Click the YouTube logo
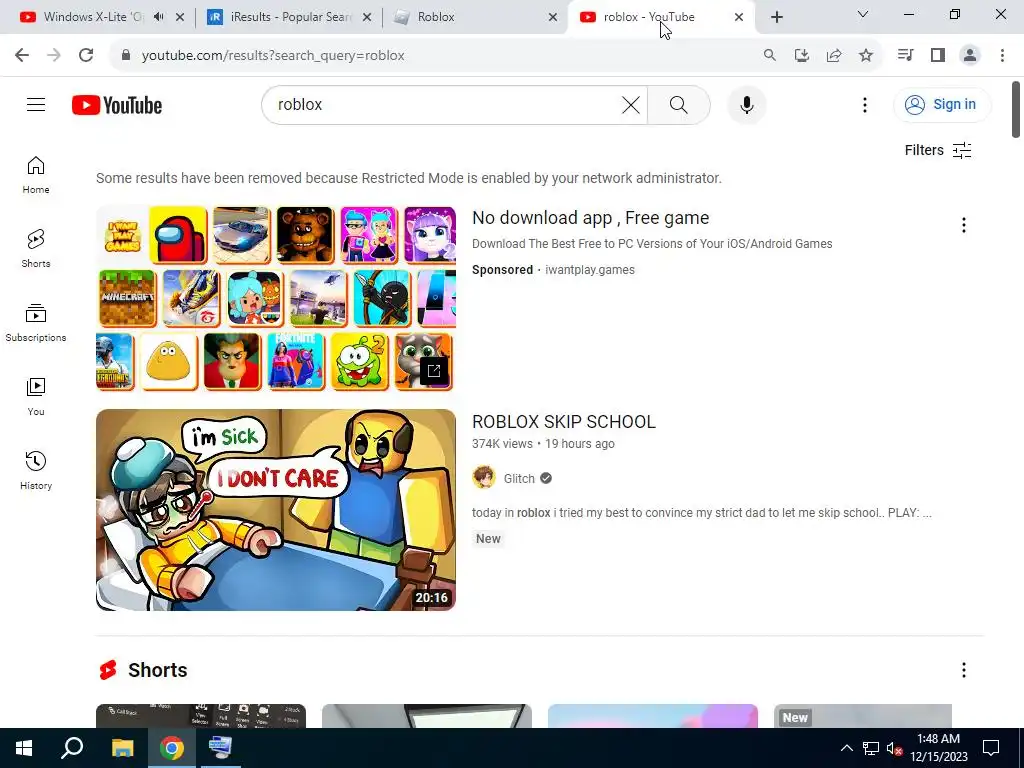 click(x=117, y=105)
